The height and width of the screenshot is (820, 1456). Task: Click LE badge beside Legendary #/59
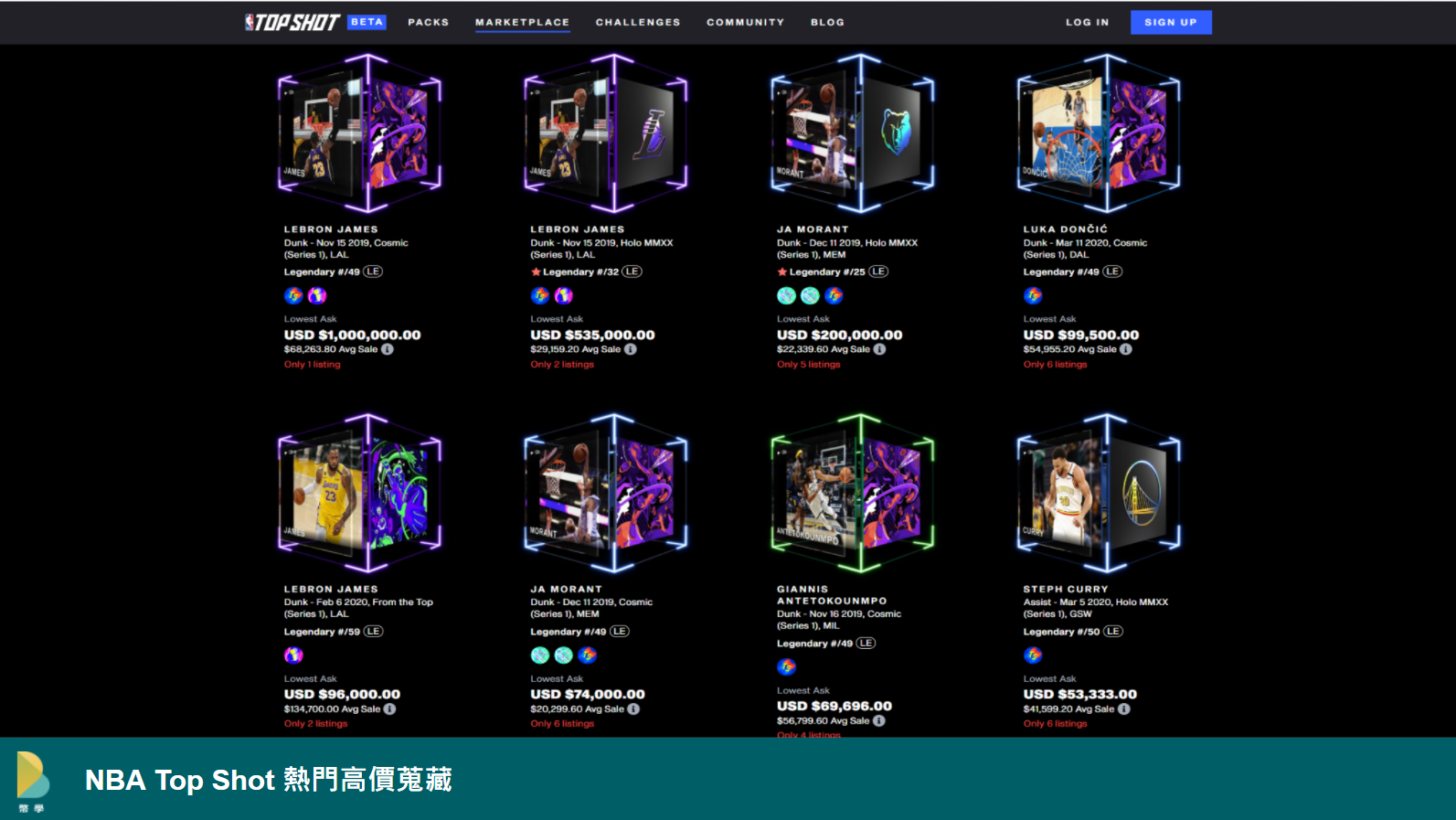point(373,632)
